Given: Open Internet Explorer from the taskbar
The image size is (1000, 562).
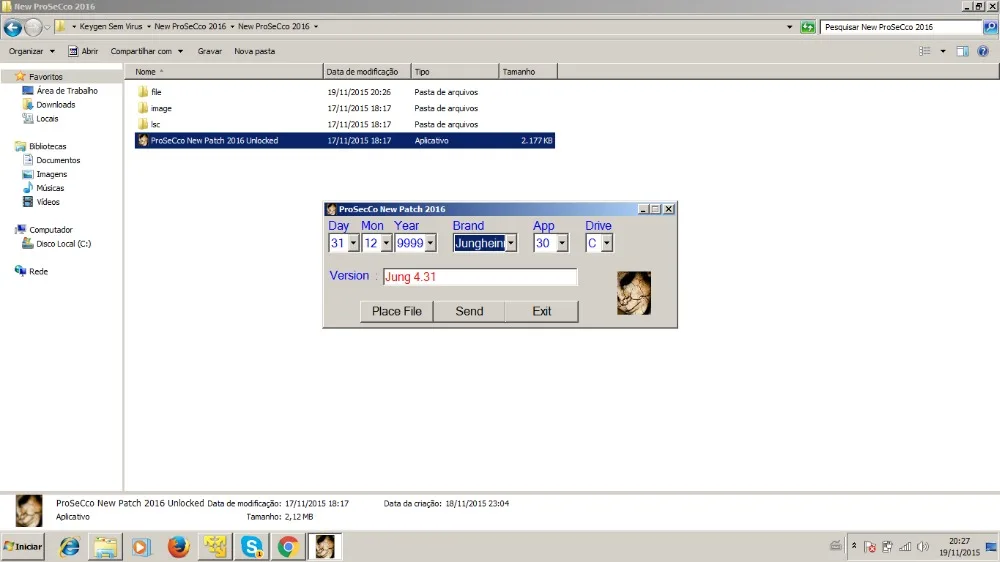Looking at the screenshot, I should (x=69, y=547).
